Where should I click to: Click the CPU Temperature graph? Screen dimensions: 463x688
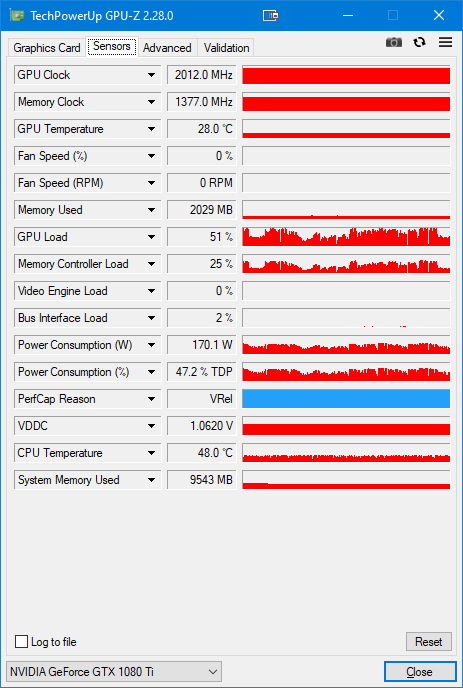(346, 453)
